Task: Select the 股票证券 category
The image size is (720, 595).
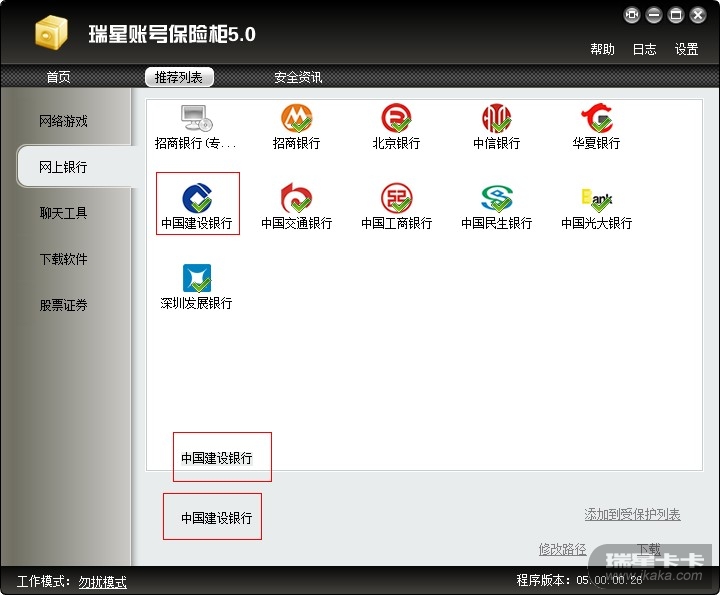Action: pos(63,305)
